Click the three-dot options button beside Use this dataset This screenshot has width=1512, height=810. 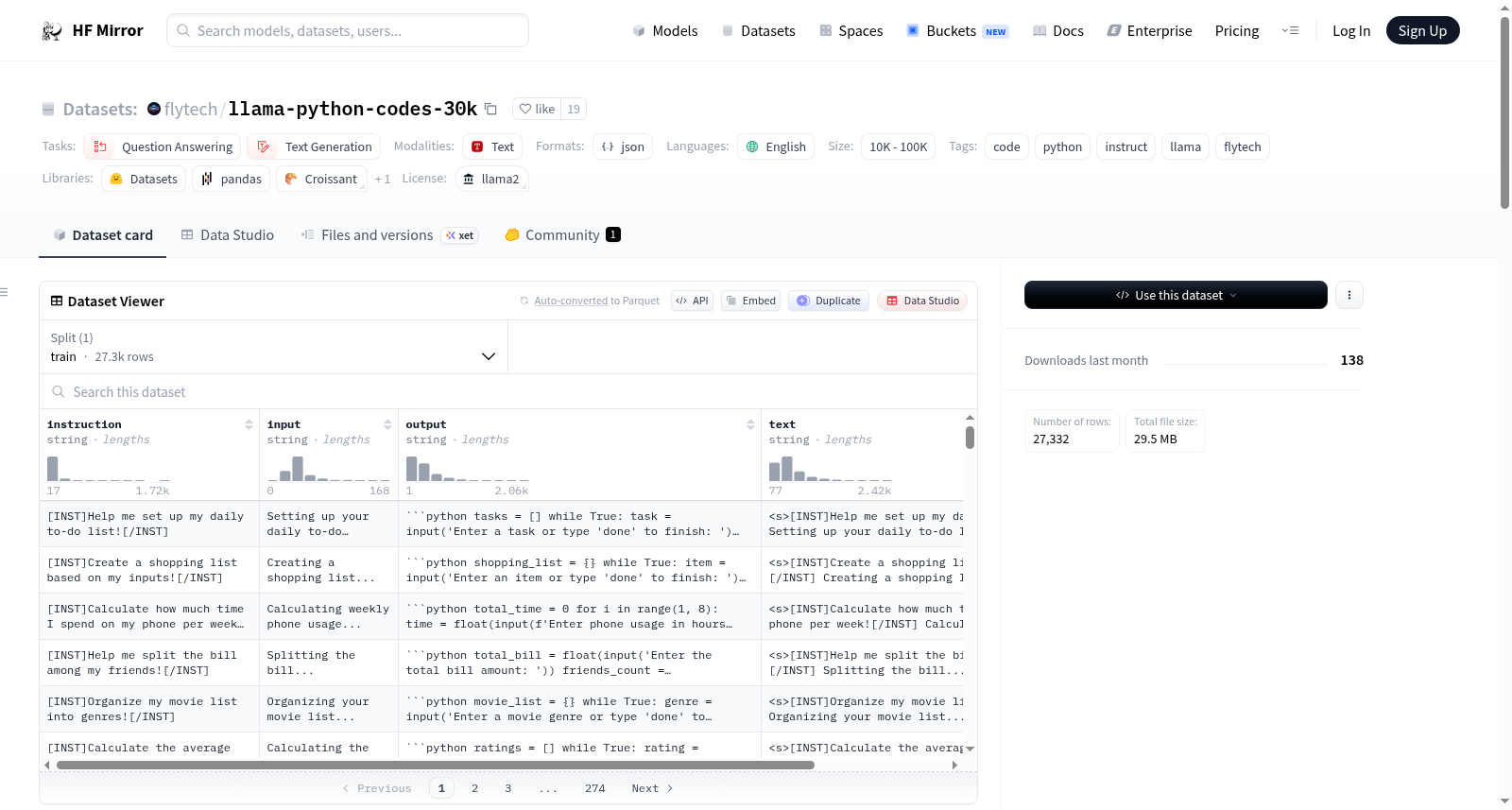click(1349, 295)
